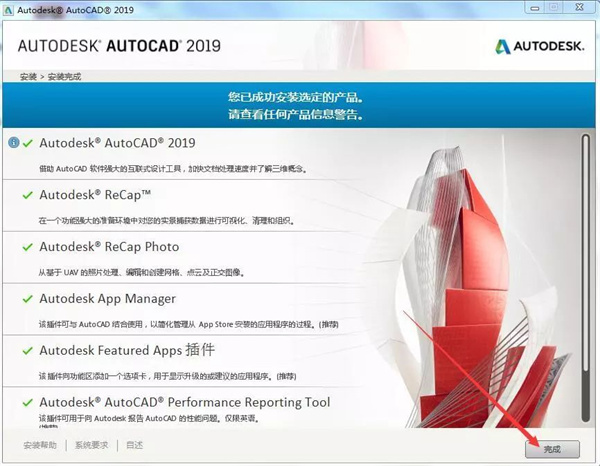Click the 安装 breadcrumb item
This screenshot has height=466, width=600.
coord(28,77)
